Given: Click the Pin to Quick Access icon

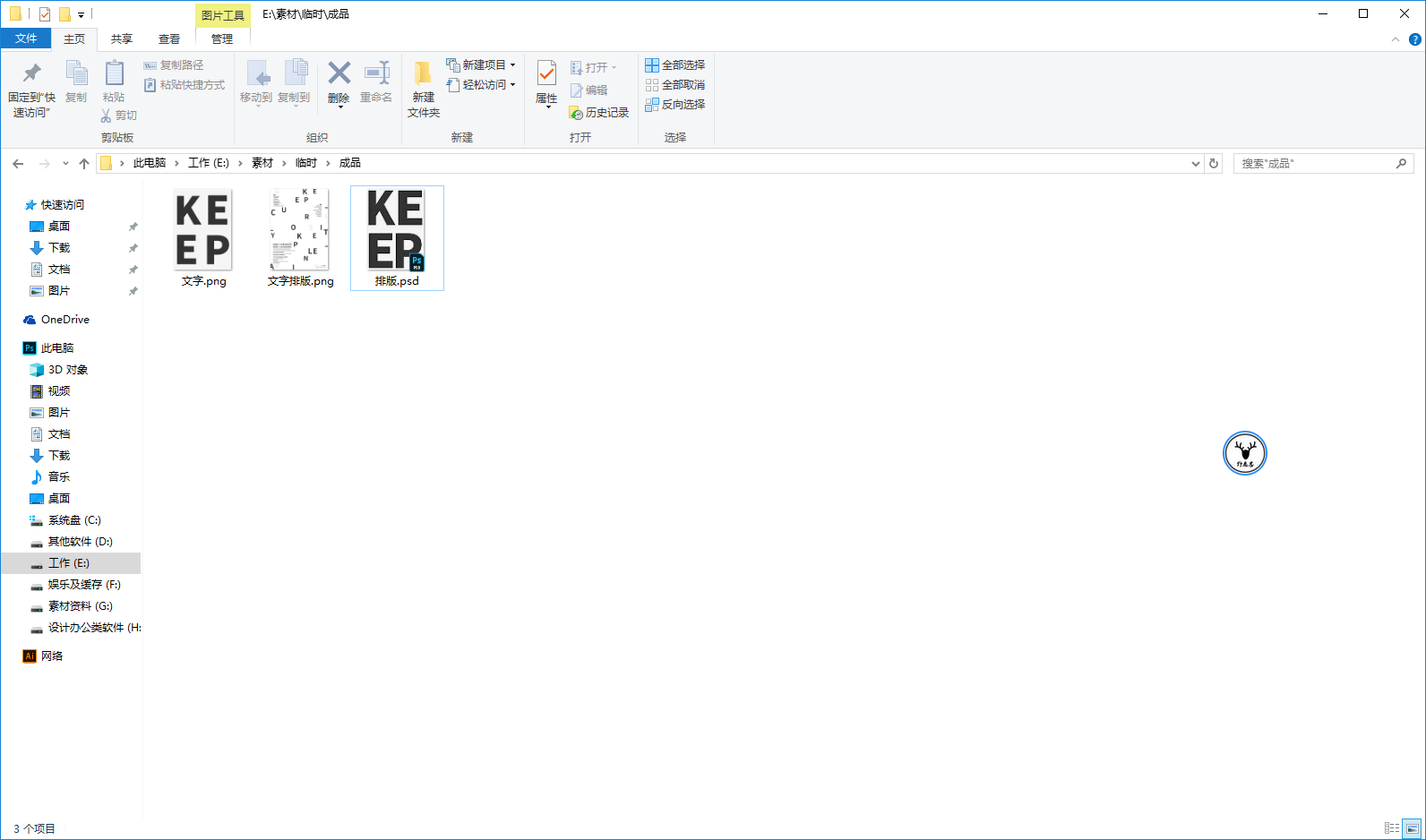Looking at the screenshot, I should point(31,73).
